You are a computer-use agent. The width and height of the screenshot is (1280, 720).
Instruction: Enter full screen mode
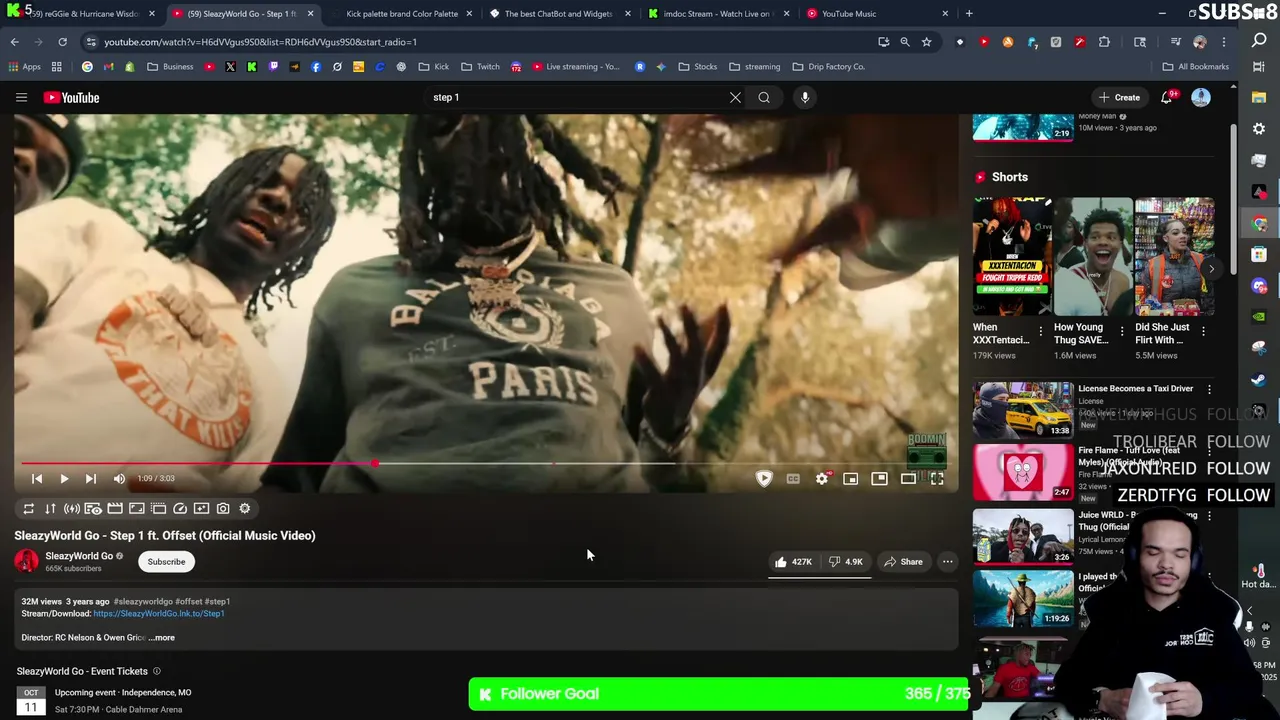click(x=937, y=479)
